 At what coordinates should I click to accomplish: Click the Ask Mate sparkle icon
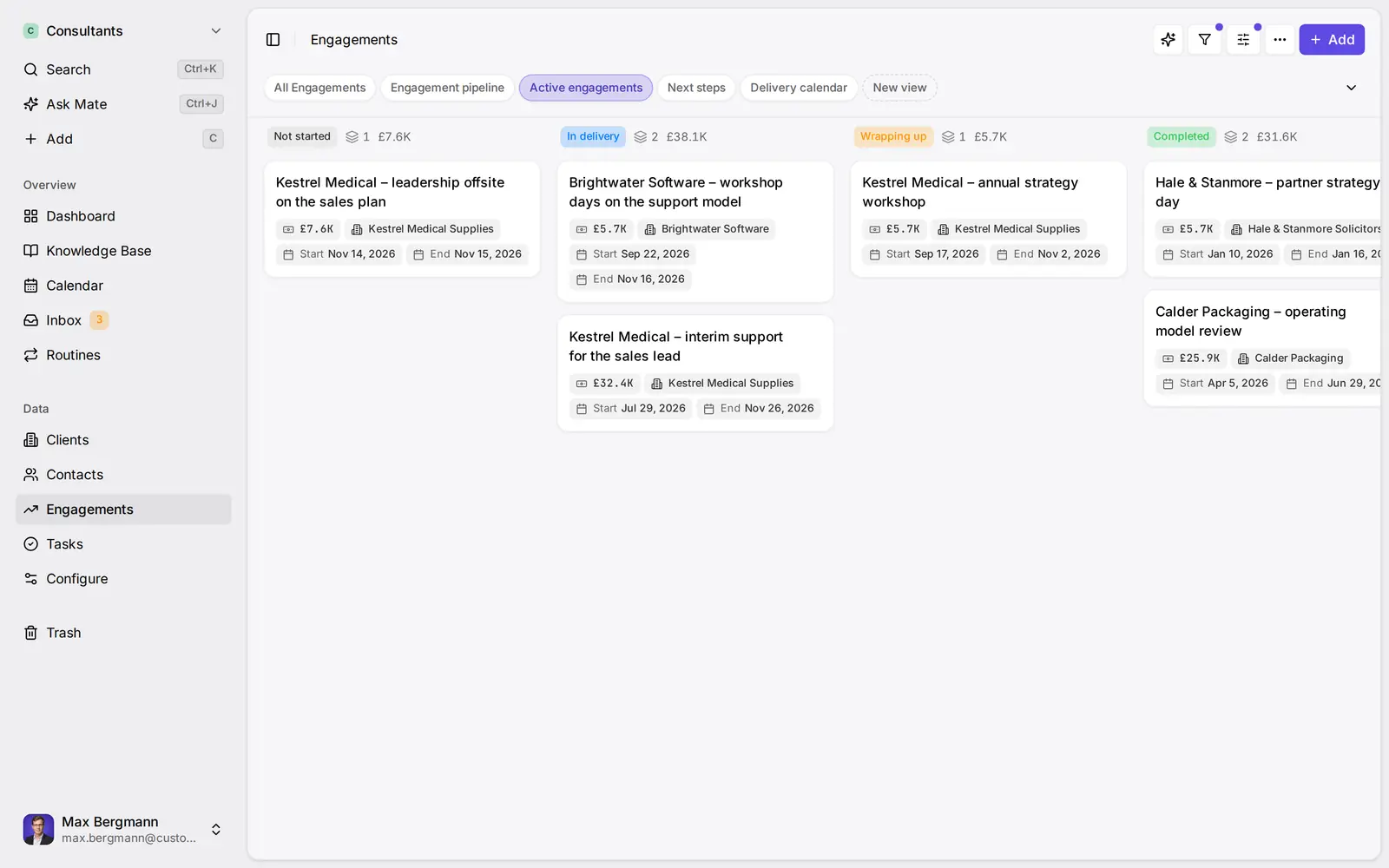[30, 104]
